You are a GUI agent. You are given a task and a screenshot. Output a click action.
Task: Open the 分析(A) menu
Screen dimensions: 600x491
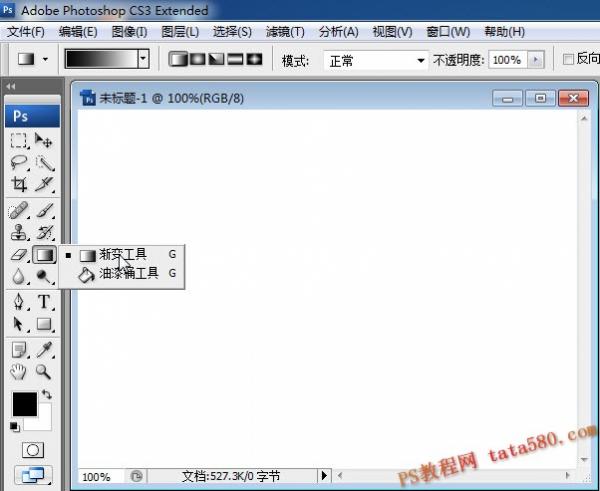[x=339, y=32]
